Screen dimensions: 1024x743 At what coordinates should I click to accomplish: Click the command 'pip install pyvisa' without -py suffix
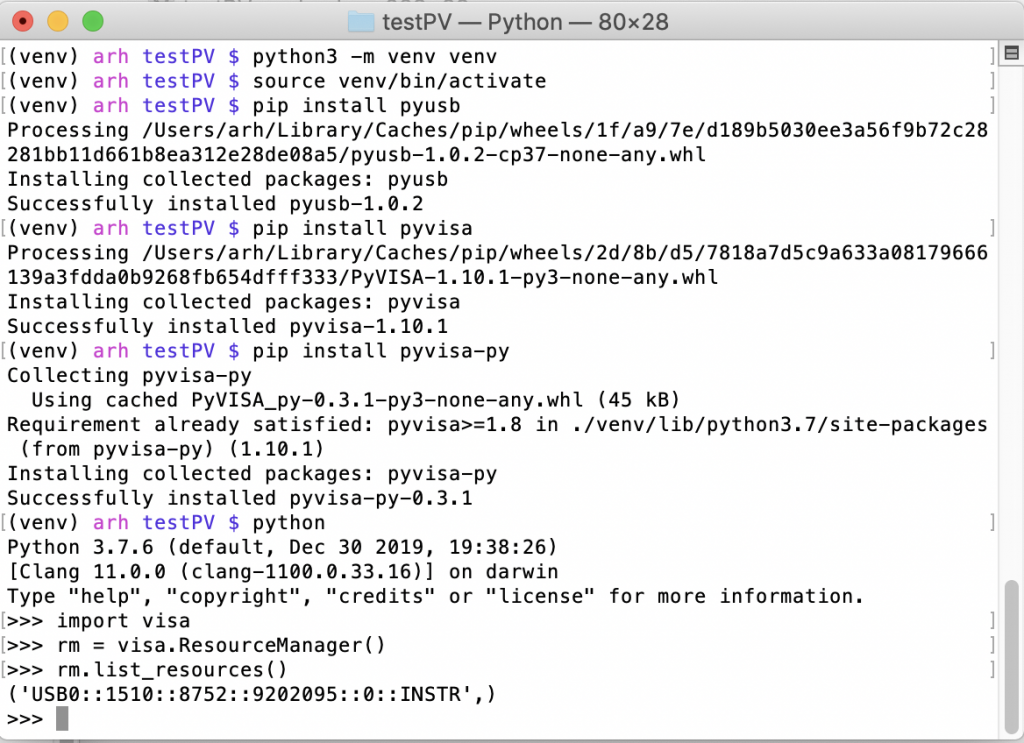click(x=362, y=229)
